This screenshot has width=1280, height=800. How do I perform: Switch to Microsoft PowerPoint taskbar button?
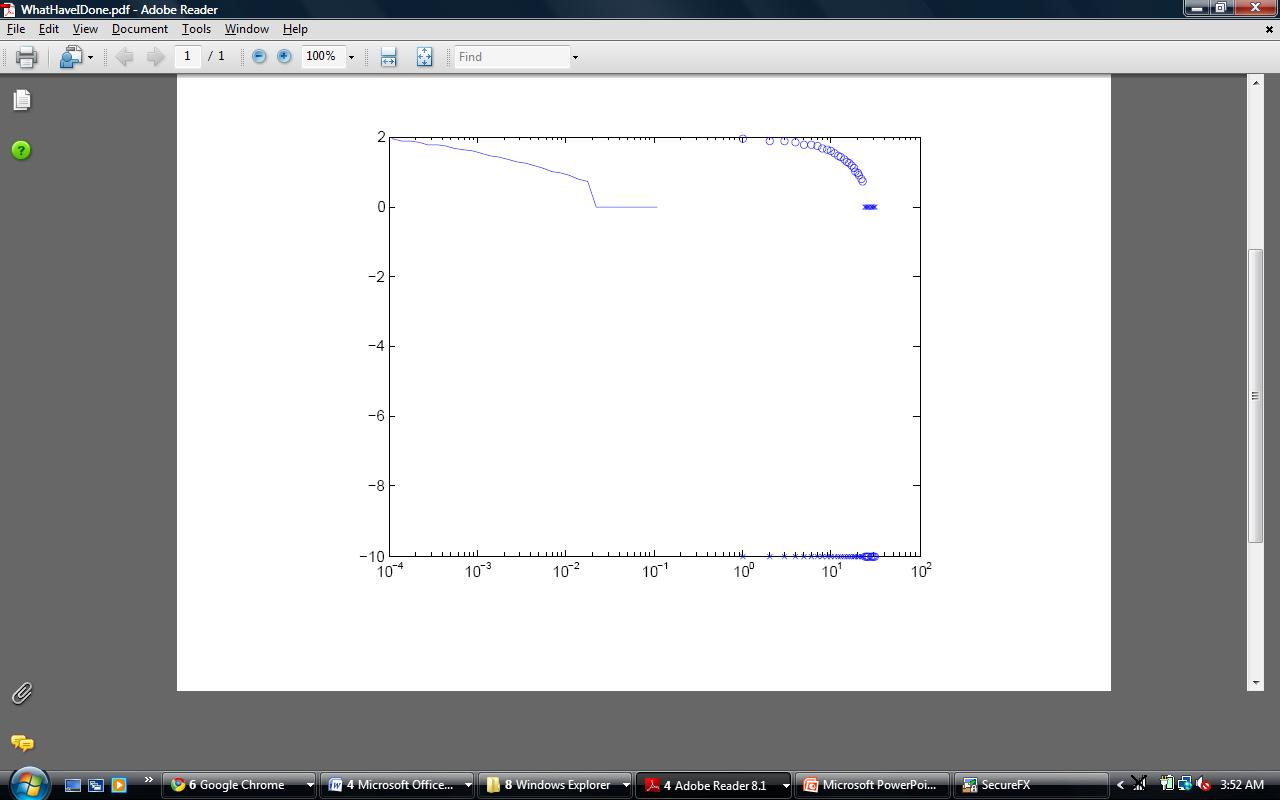coord(870,785)
